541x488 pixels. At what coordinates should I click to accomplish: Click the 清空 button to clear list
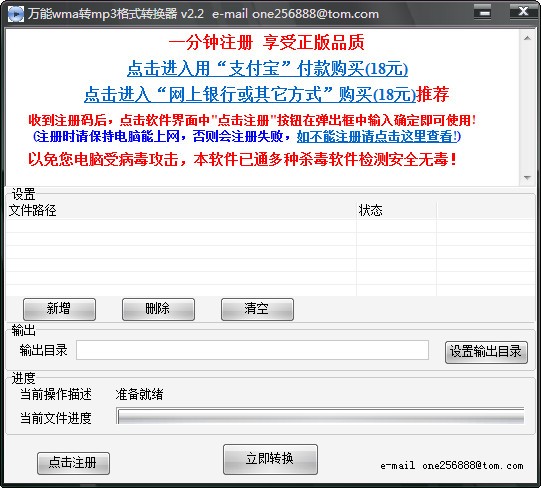pyautogui.click(x=257, y=309)
